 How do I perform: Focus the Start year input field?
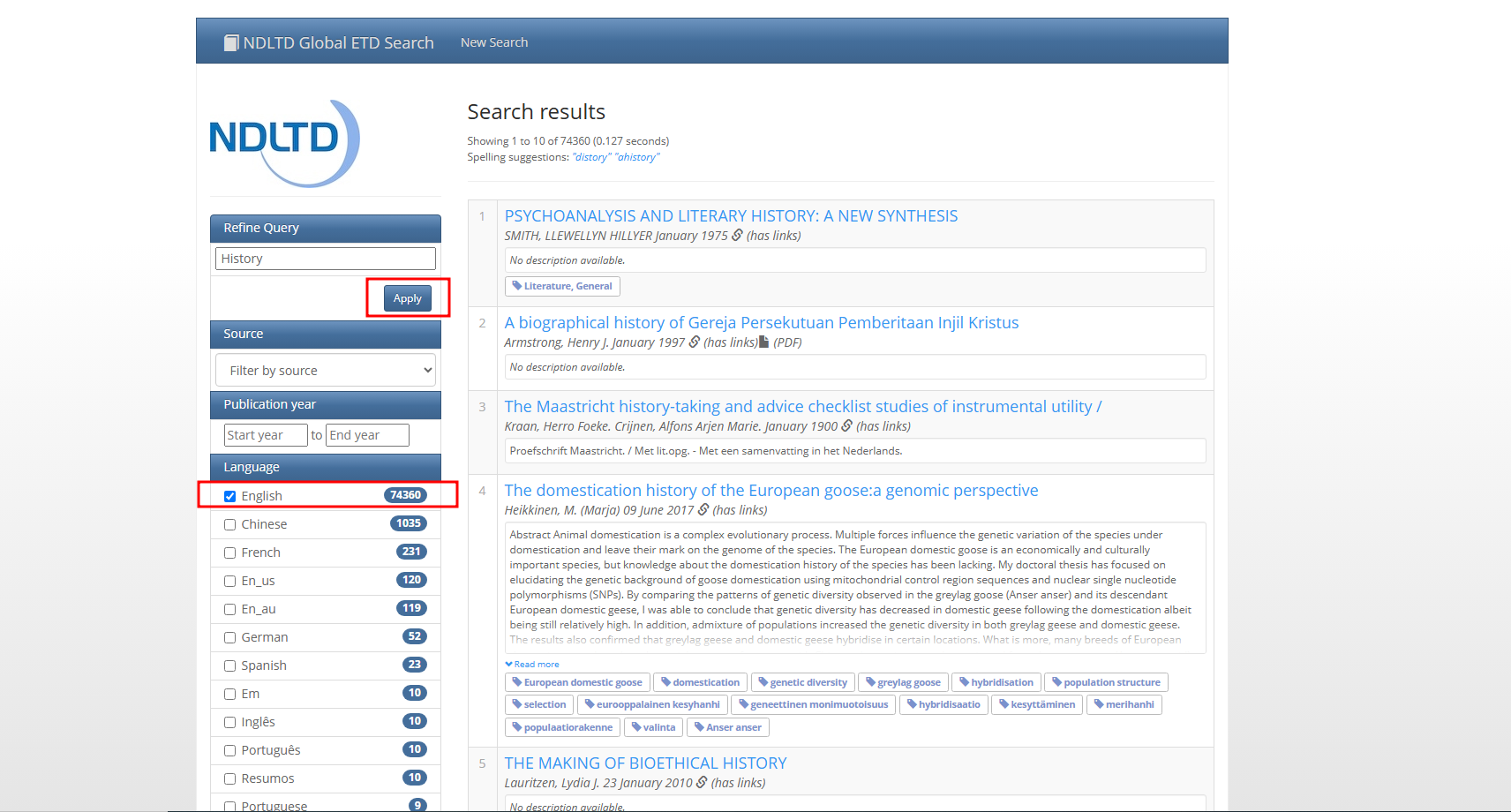click(x=265, y=435)
